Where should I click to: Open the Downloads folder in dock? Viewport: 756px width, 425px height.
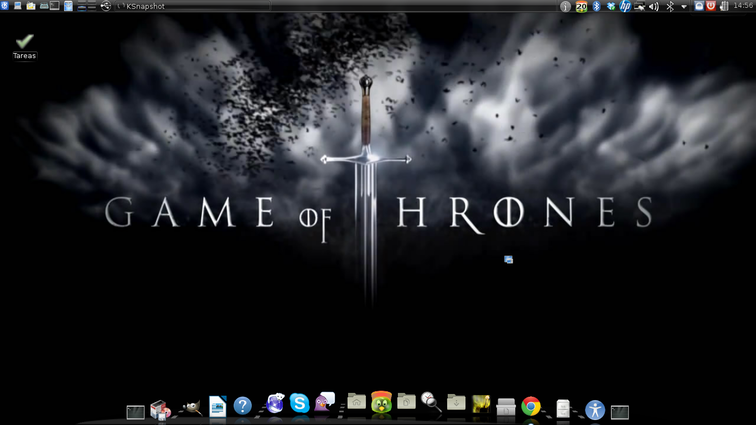[x=456, y=402]
